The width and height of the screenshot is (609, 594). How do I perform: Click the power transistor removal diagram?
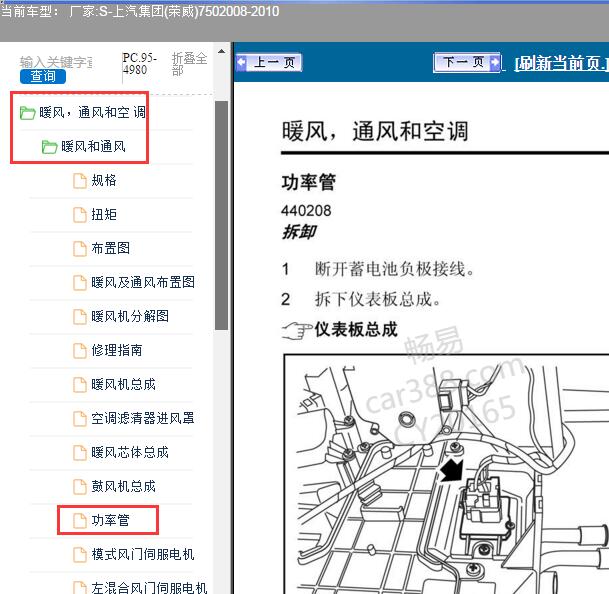[446, 474]
